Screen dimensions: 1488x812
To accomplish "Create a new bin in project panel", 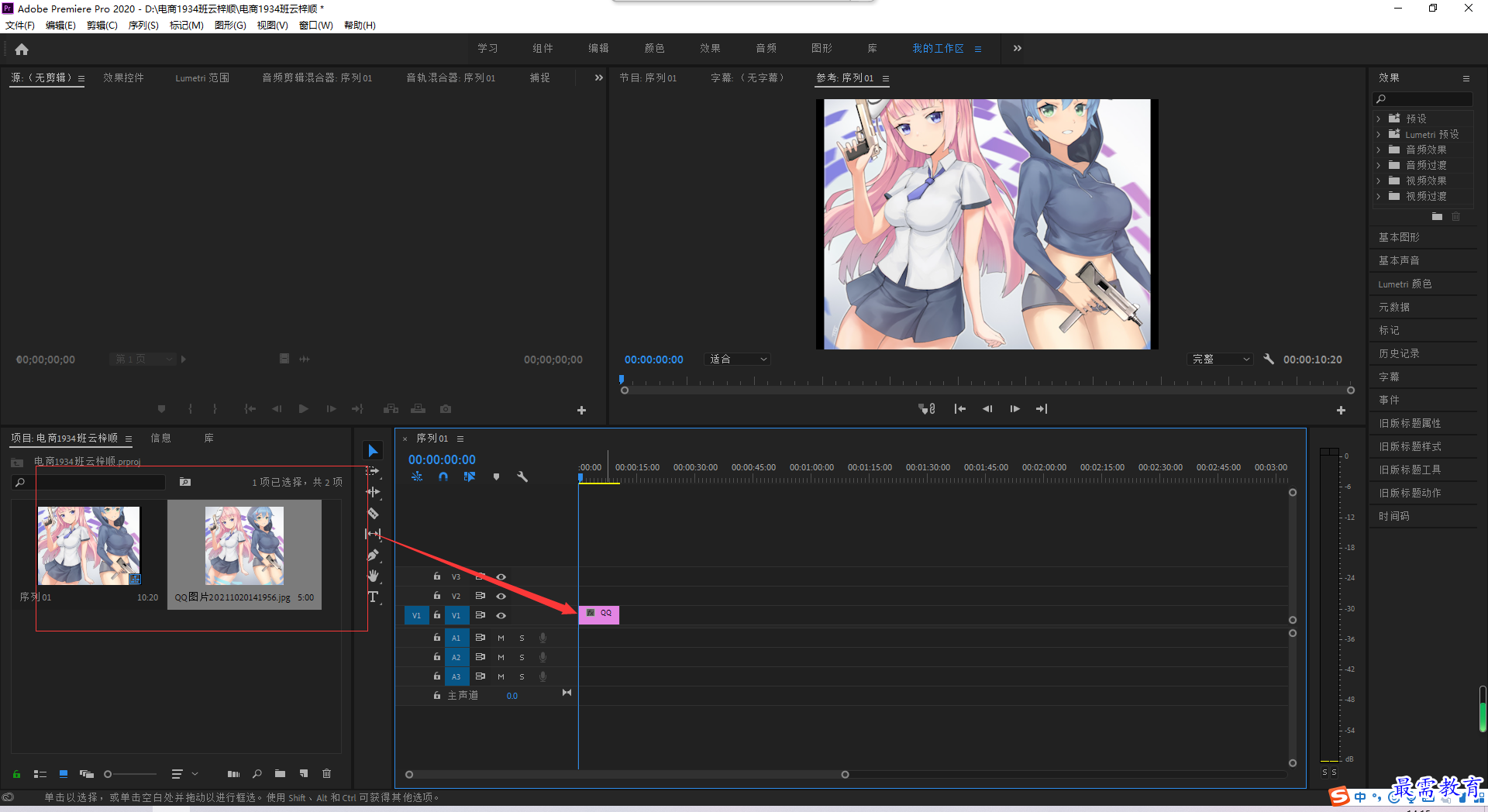I will [x=280, y=773].
